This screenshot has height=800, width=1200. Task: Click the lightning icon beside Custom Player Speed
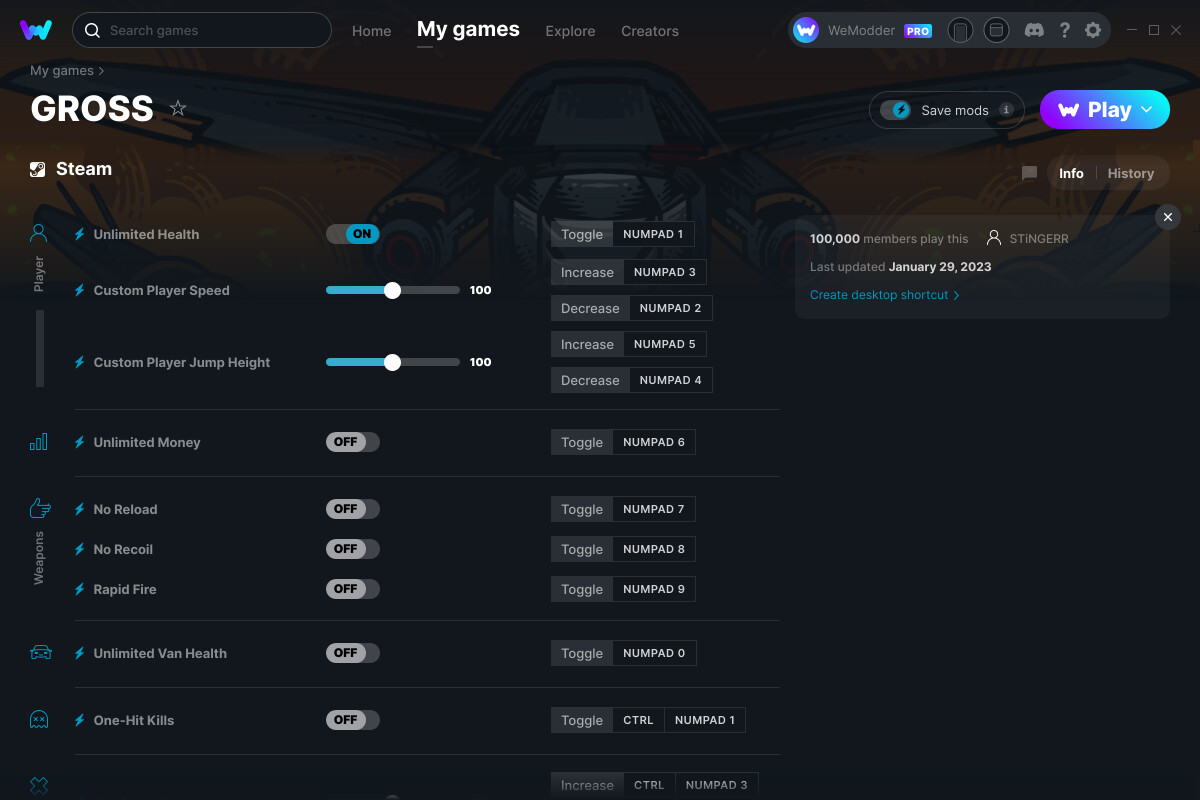80,290
